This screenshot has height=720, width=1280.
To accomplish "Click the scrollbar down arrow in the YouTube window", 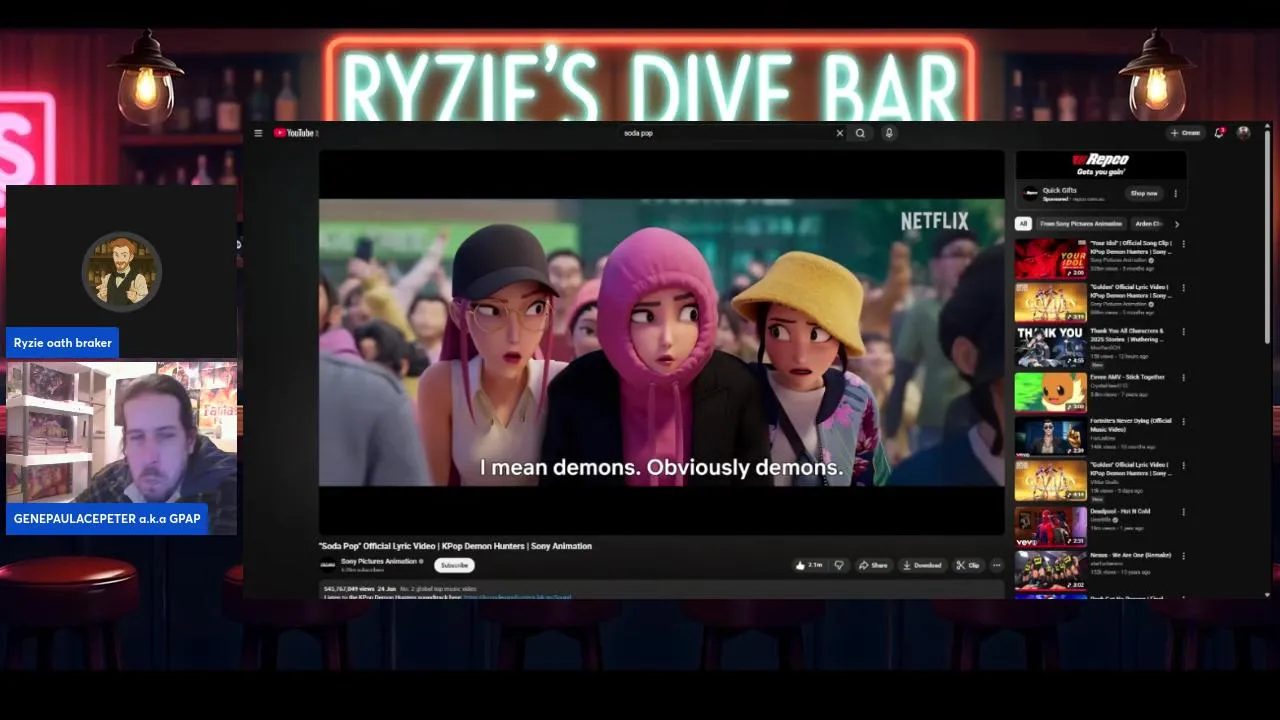I will click(1268, 595).
